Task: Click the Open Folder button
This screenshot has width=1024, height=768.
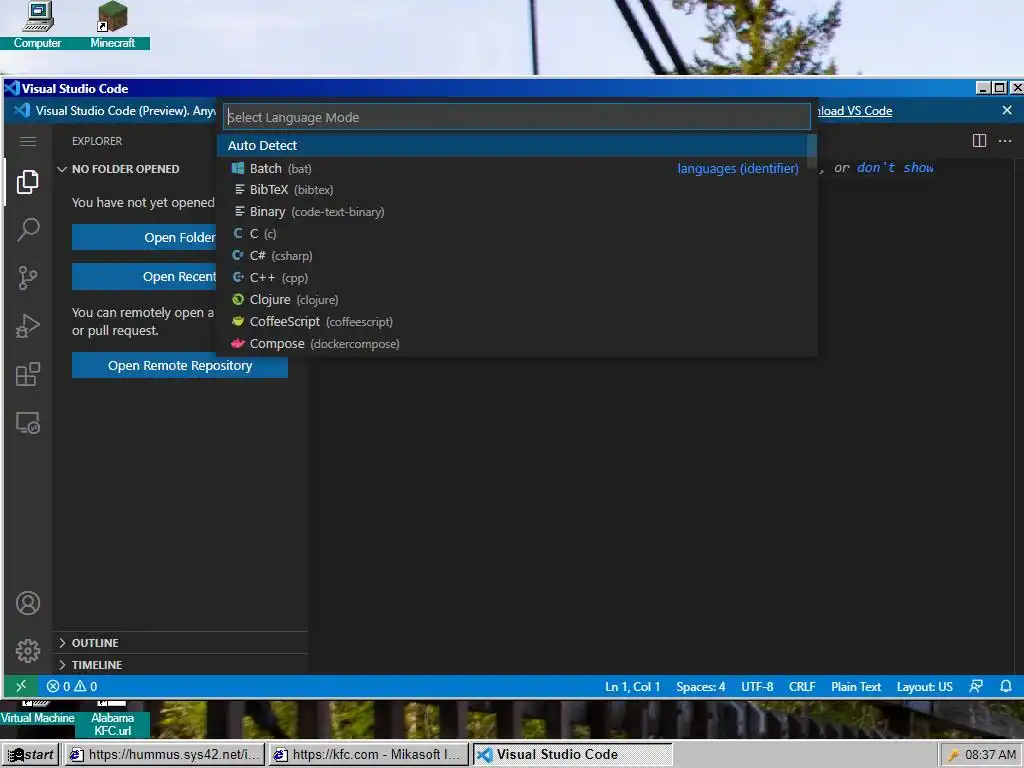Action: tap(144, 238)
